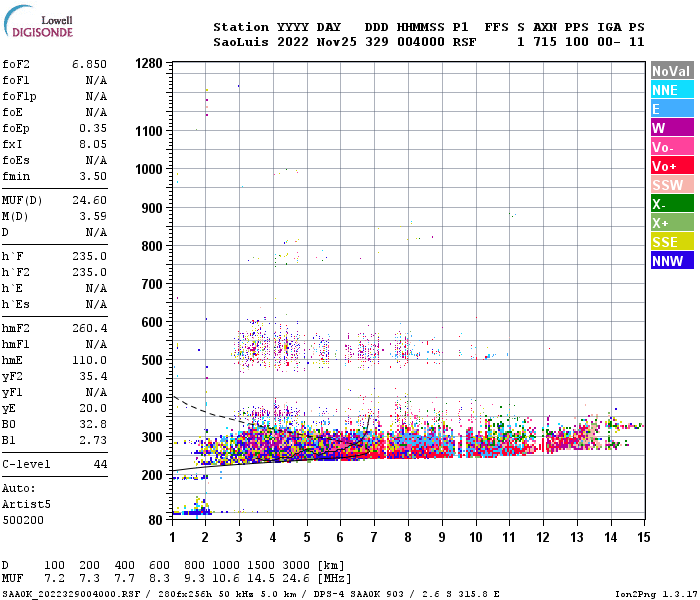Image resolution: width=700 pixels, height=600 pixels.
Task: Select the E blue legend swatch
Action: 672,109
